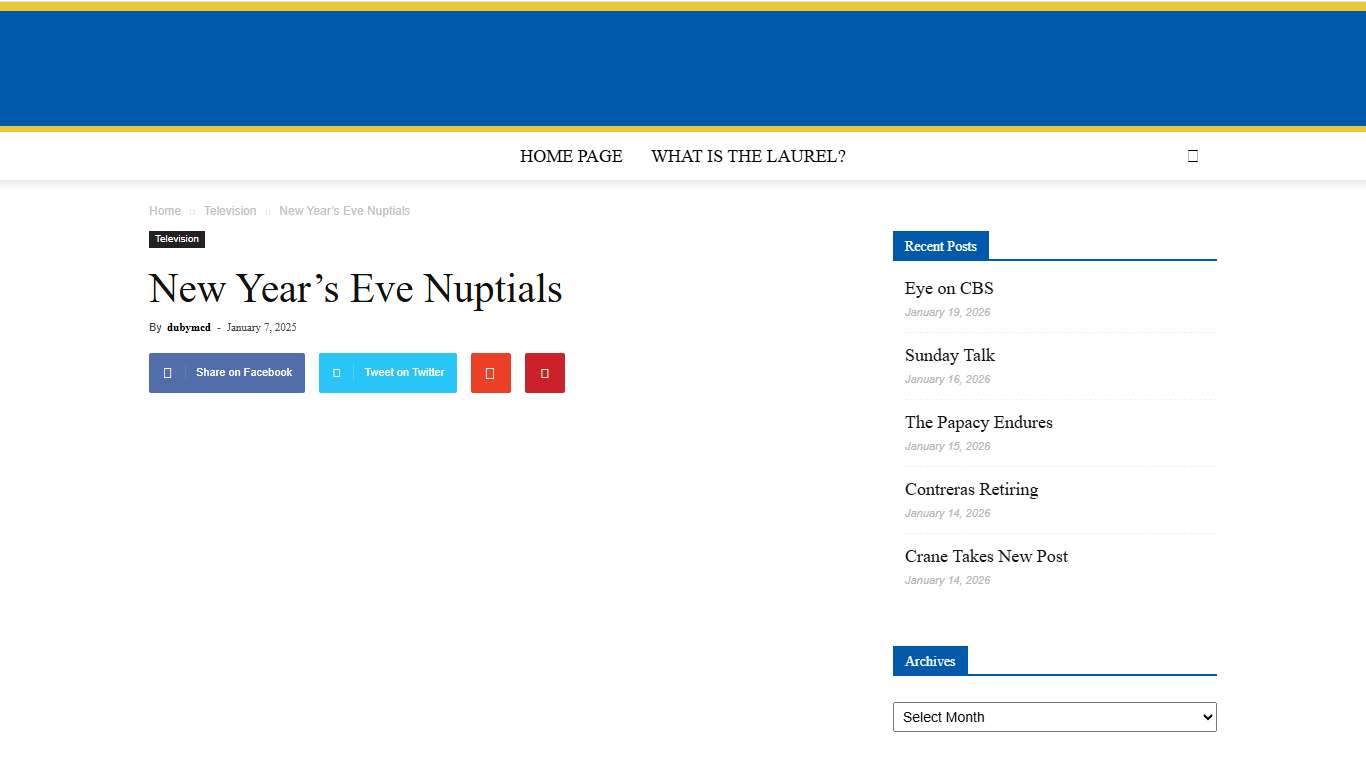Open the Crane Takes New Post article
Image resolution: width=1366 pixels, height=768 pixels.
[986, 556]
